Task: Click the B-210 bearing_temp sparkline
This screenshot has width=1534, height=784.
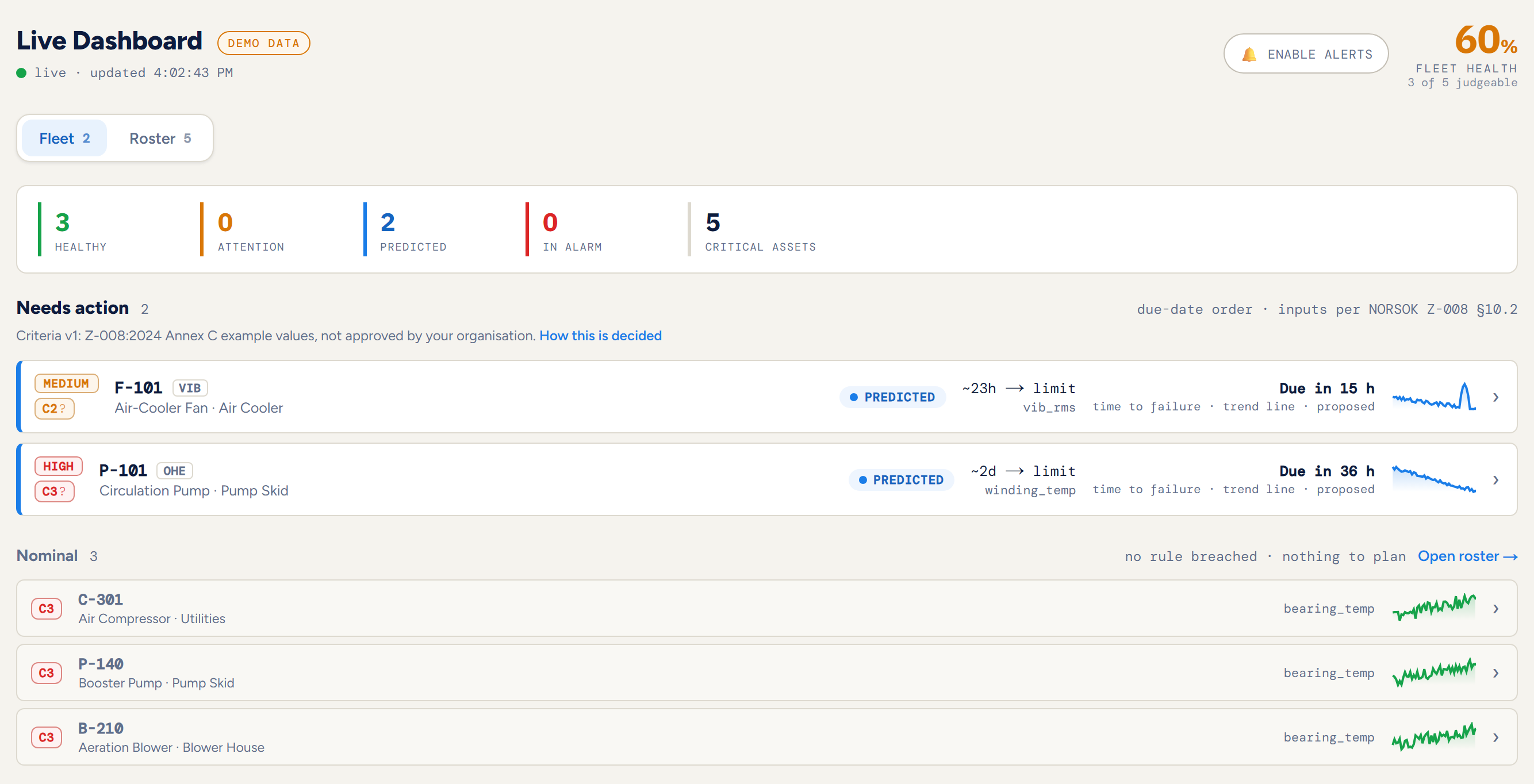Action: 1434,736
